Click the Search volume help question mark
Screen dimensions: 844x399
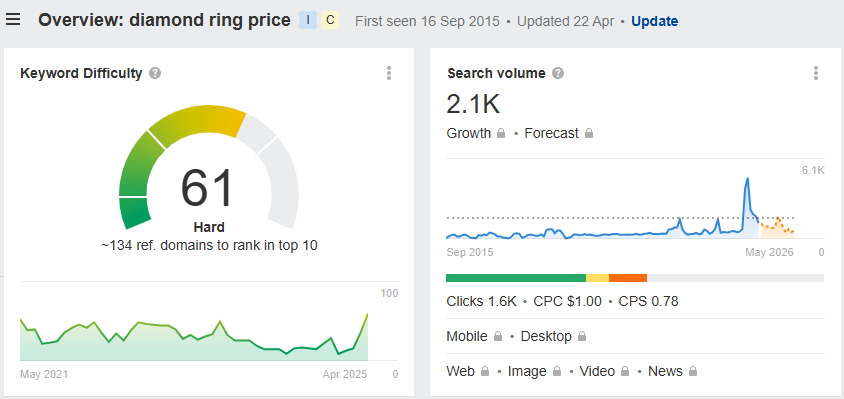[558, 73]
